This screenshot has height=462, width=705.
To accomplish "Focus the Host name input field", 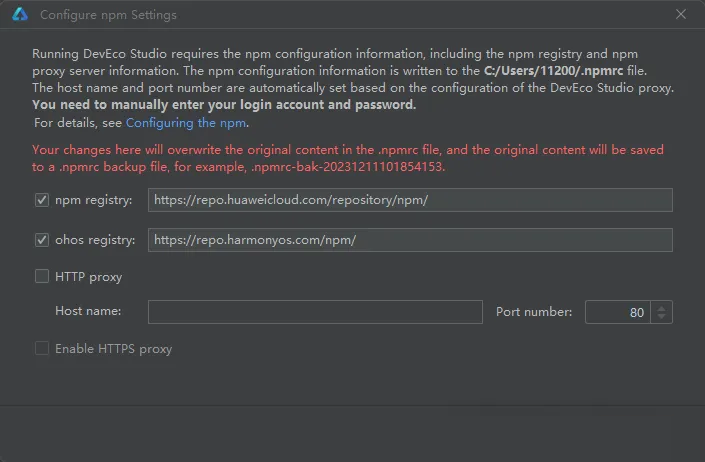I will pyautogui.click(x=315, y=312).
